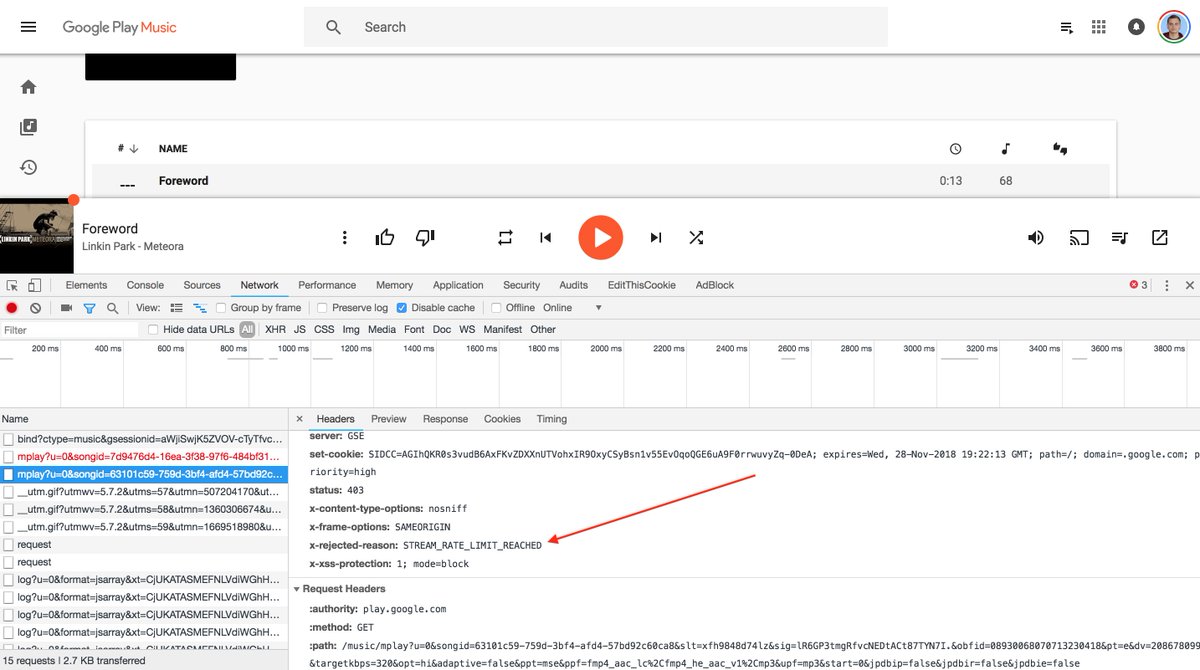Show the player queue list
The image size is (1200, 670).
(1120, 237)
